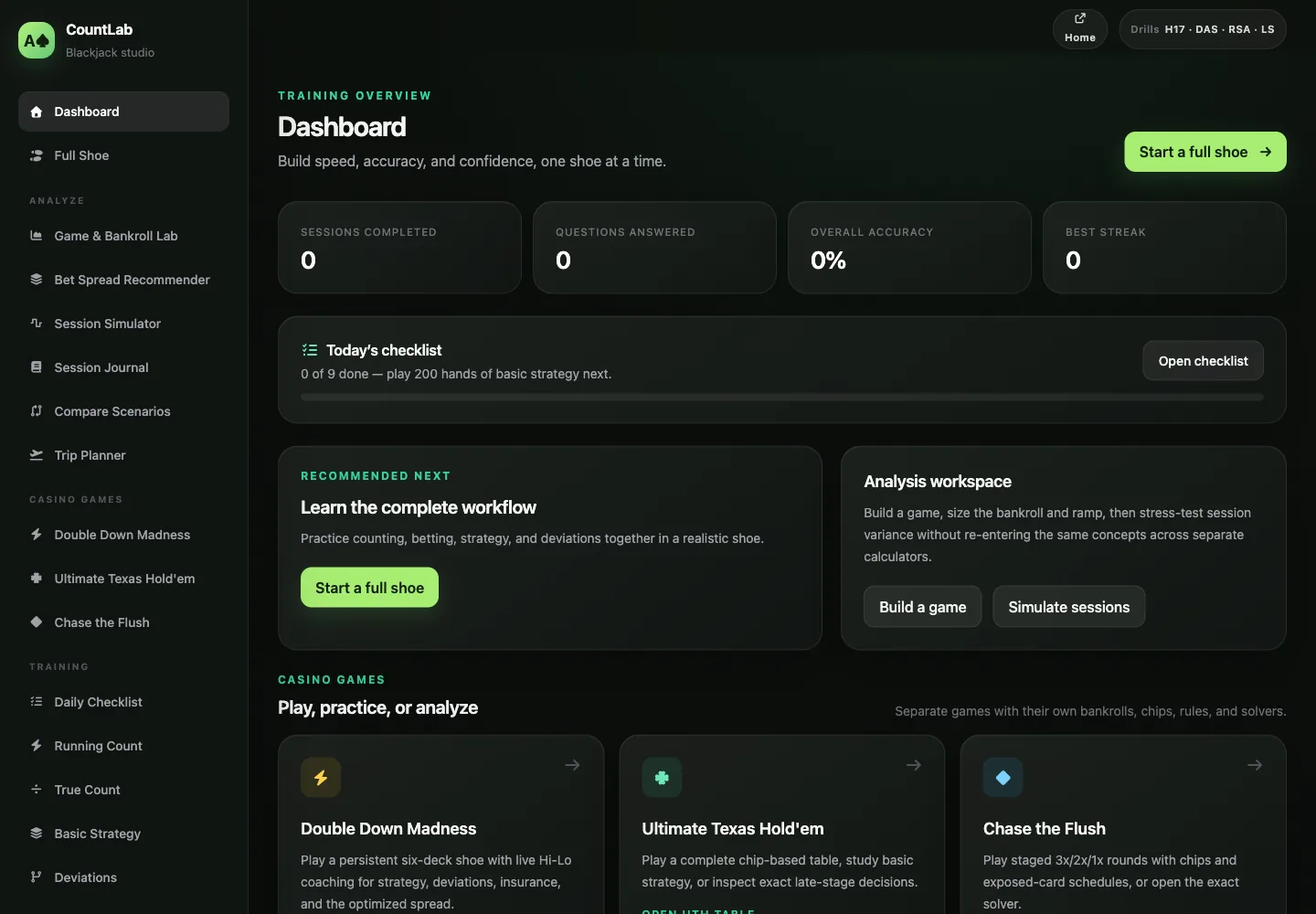Click the Deviations branch icon
Viewport: 1316px width, 914px height.
pyautogui.click(x=37, y=877)
